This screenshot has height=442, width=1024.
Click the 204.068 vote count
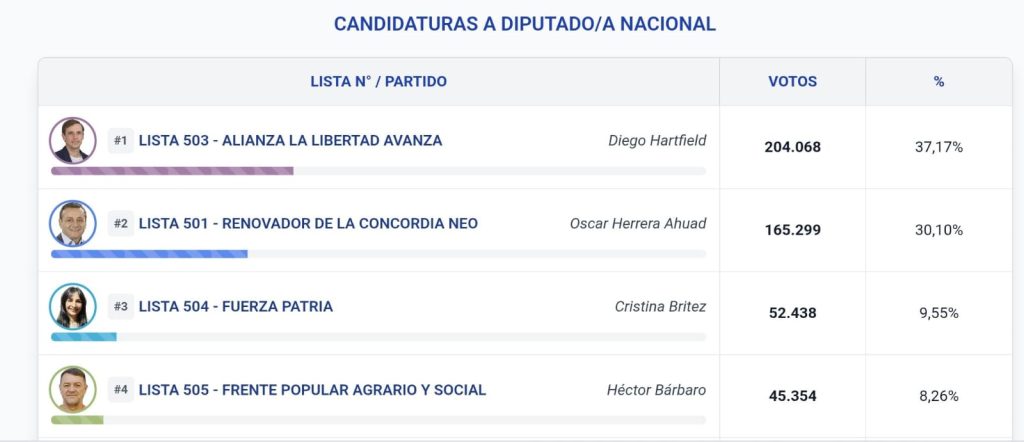coord(792,147)
